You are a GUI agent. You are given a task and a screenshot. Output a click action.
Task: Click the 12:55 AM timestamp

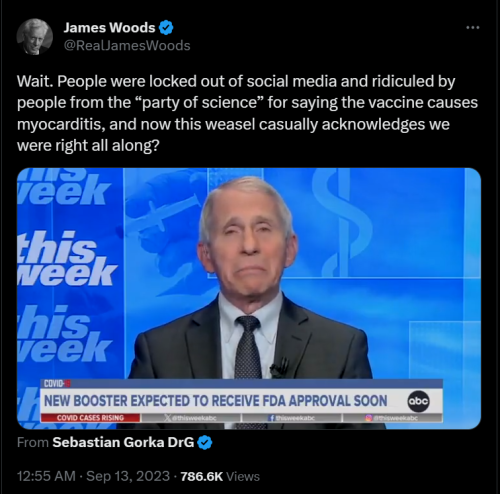pyautogui.click(x=46, y=476)
